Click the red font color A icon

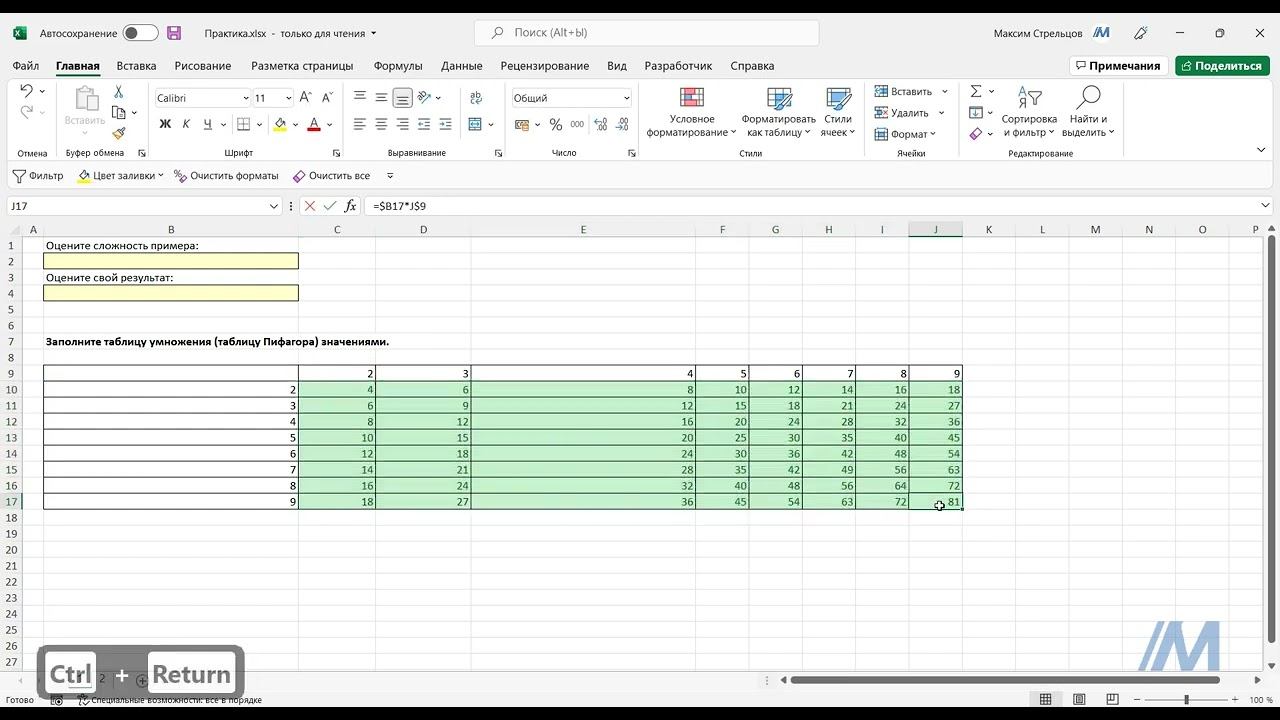click(314, 125)
